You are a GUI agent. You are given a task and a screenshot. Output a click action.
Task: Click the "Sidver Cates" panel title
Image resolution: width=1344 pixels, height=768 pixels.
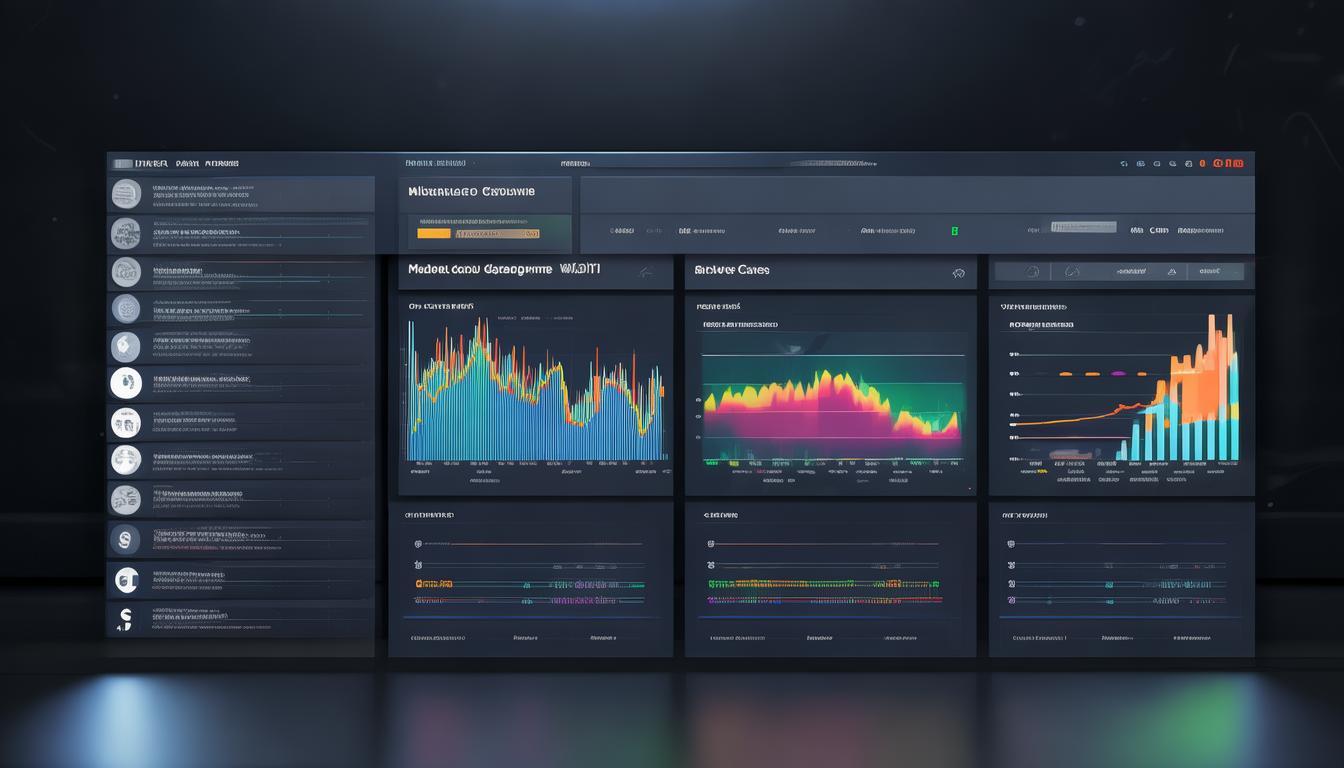point(732,270)
